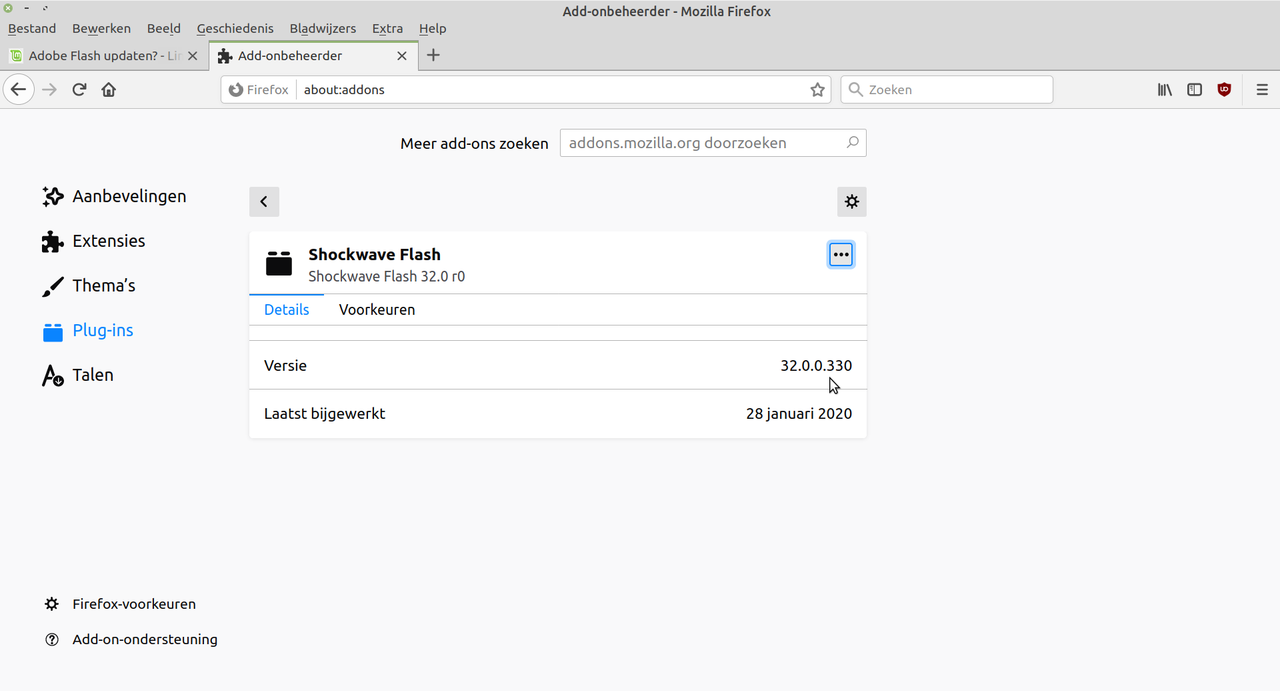The height and width of the screenshot is (691, 1280).
Task: Open the Beeld menu
Action: click(164, 28)
